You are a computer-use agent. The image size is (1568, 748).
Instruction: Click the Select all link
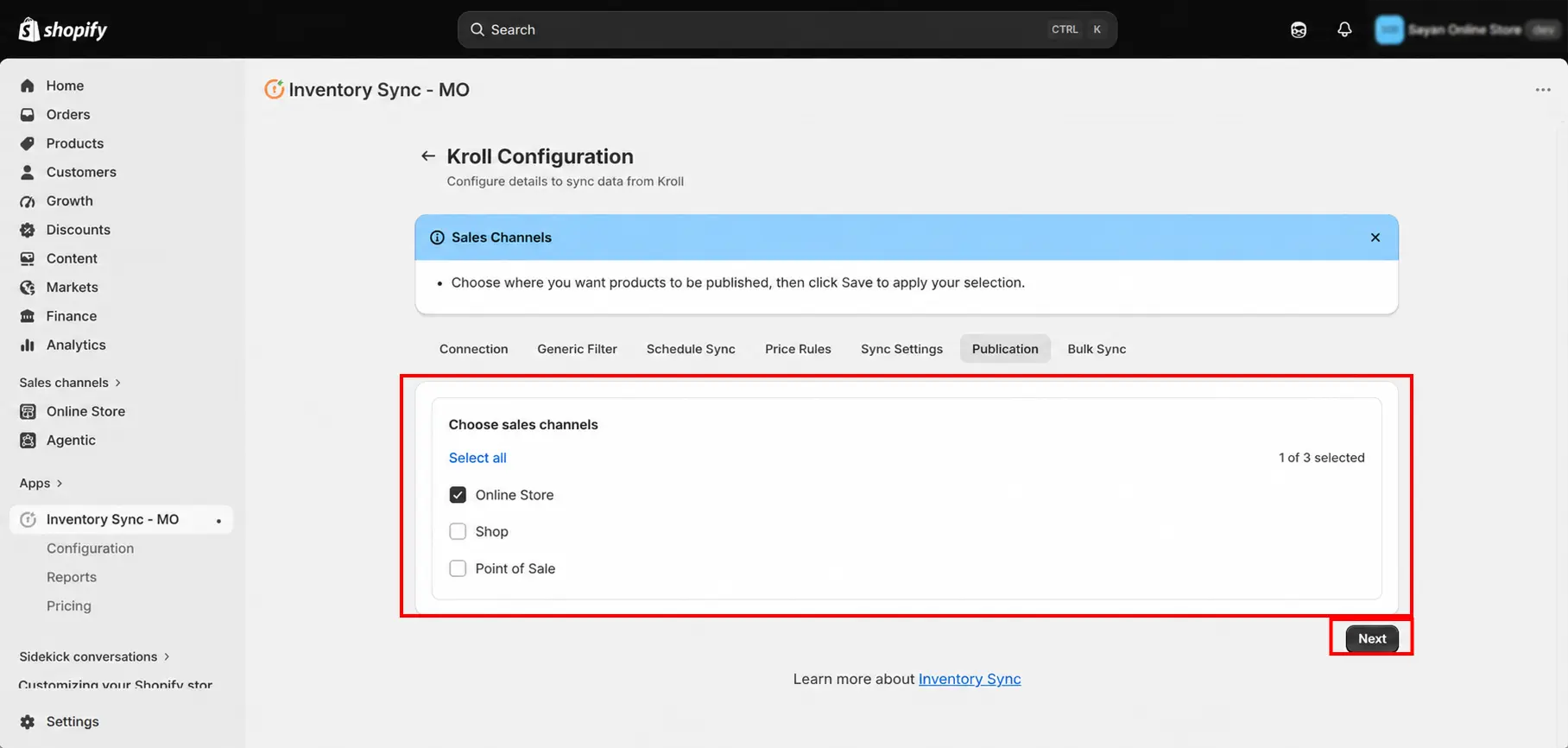pos(477,458)
